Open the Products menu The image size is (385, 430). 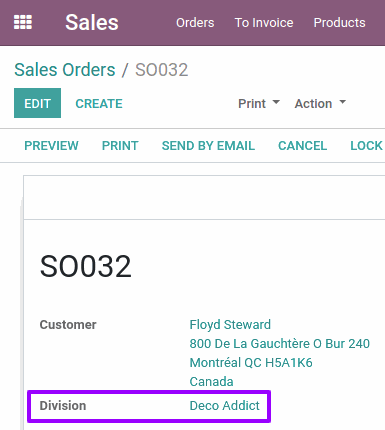(339, 23)
